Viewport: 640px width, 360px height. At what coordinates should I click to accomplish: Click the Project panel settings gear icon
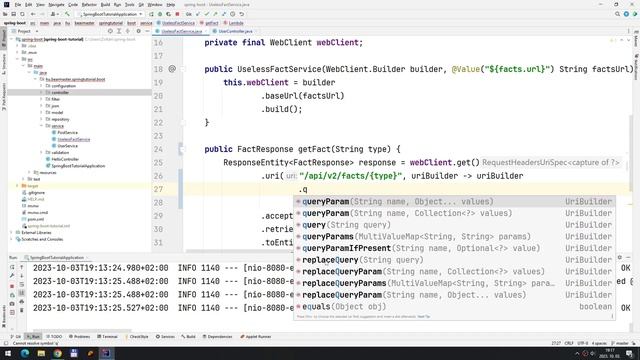click(138, 31)
